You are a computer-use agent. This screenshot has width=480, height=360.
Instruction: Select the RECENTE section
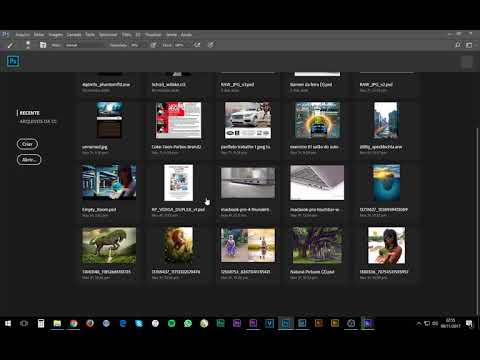point(29,113)
